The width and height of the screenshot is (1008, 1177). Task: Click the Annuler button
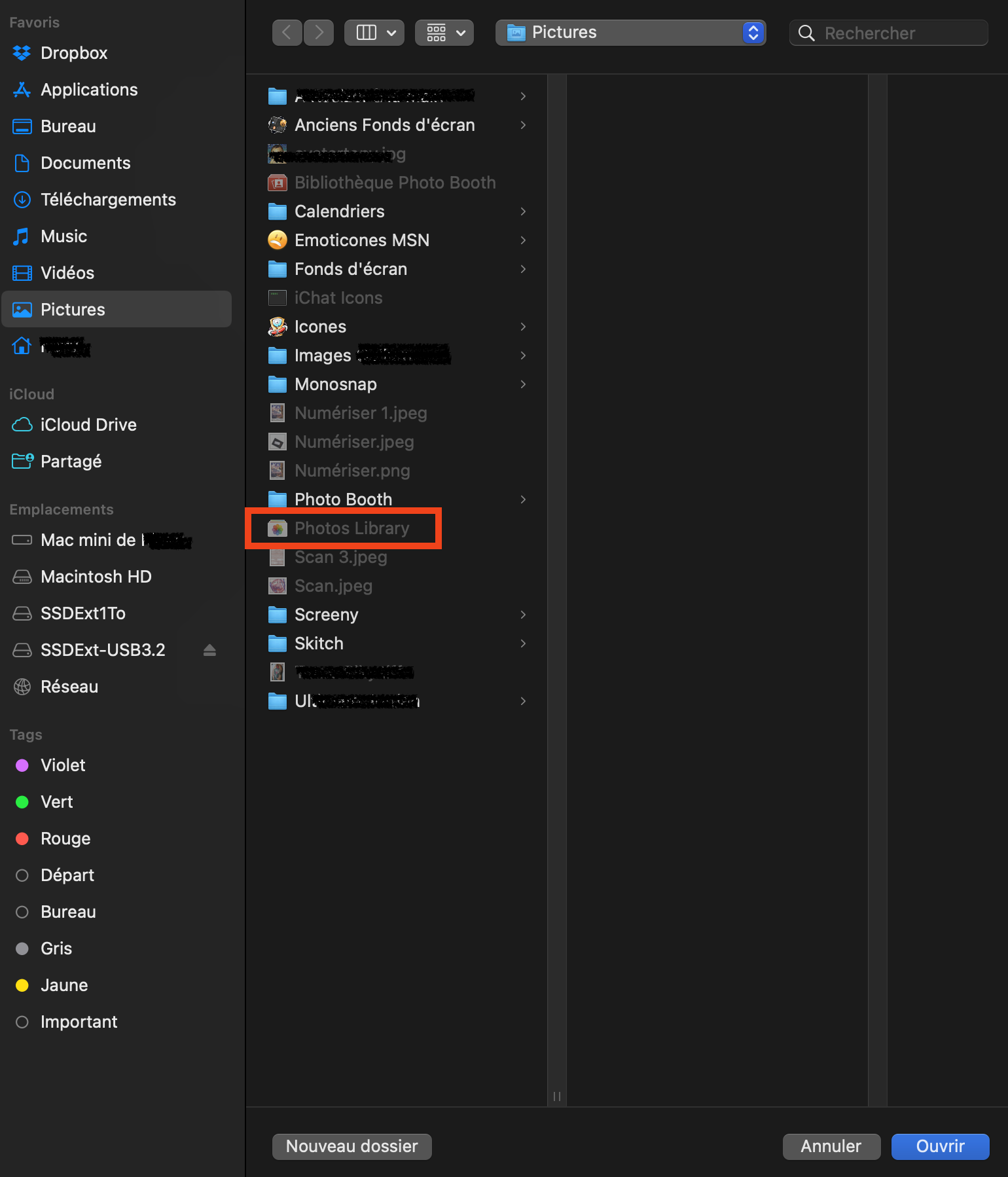pos(831,1146)
